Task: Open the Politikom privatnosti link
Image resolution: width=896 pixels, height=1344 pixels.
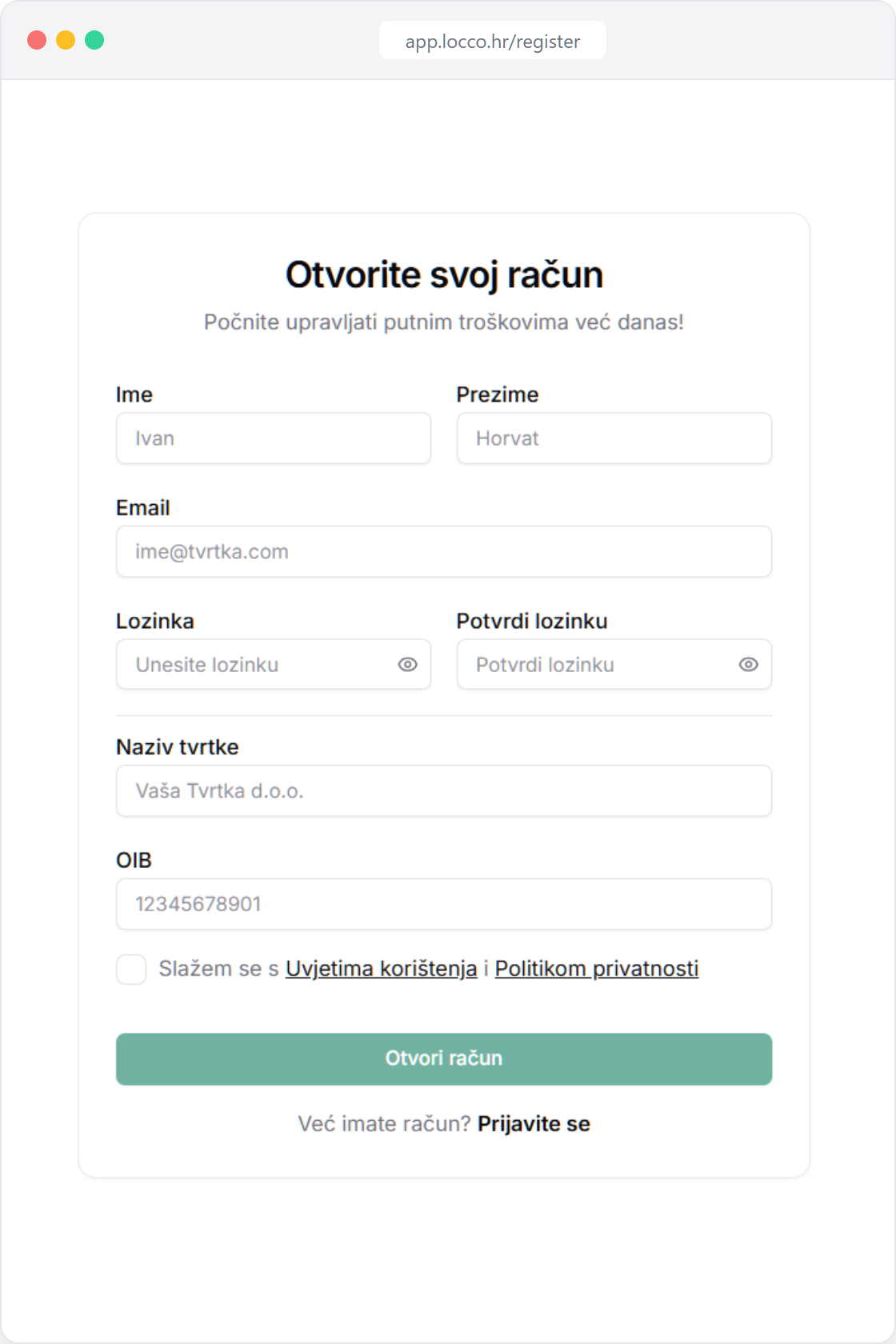Action: pyautogui.click(x=597, y=968)
